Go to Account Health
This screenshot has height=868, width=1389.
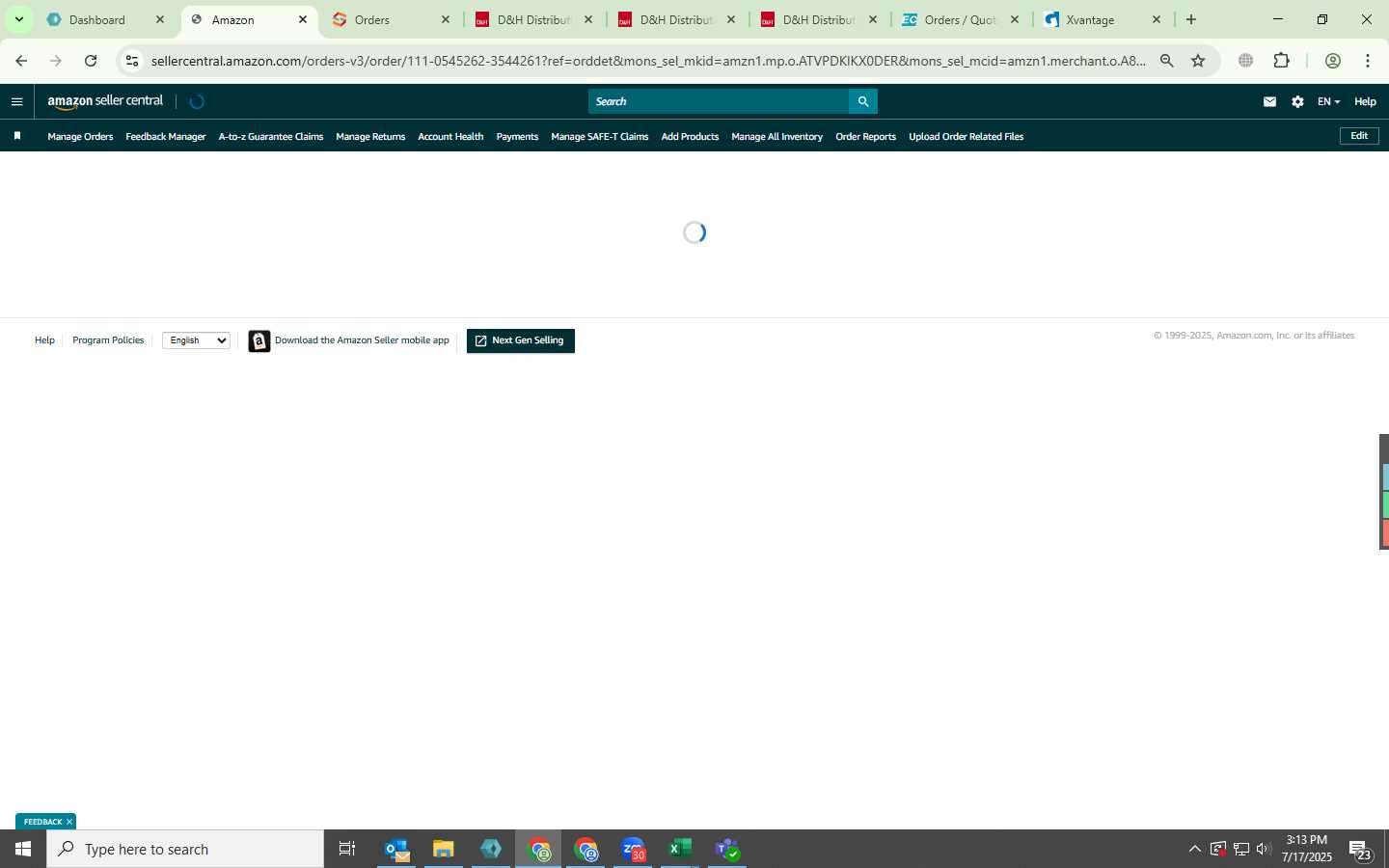(x=450, y=137)
